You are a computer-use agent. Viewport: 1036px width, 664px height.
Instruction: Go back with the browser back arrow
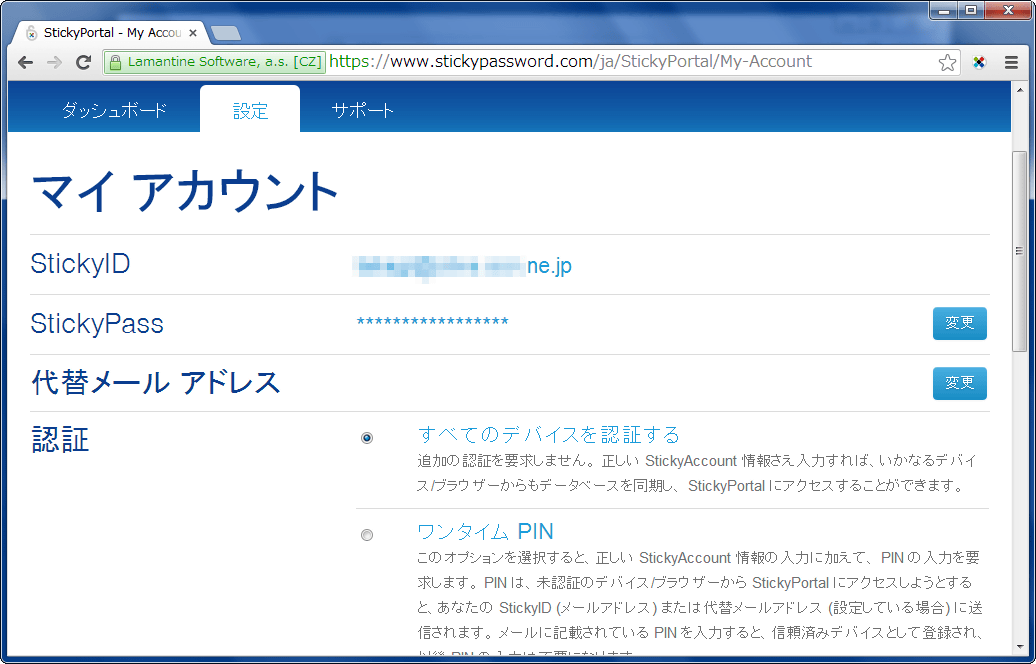pyautogui.click(x=25, y=62)
